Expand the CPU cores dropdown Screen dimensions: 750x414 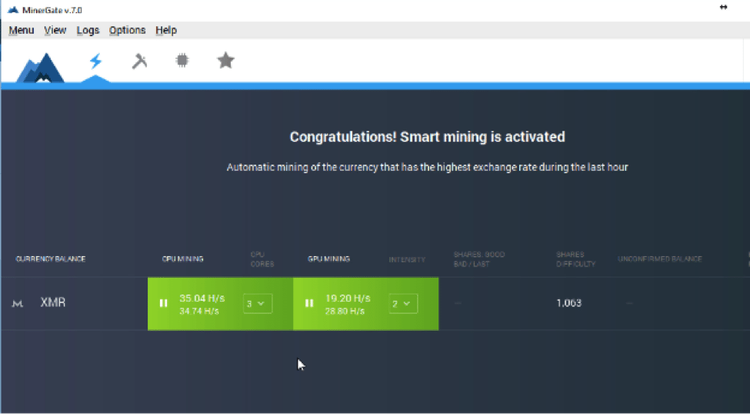(x=257, y=303)
